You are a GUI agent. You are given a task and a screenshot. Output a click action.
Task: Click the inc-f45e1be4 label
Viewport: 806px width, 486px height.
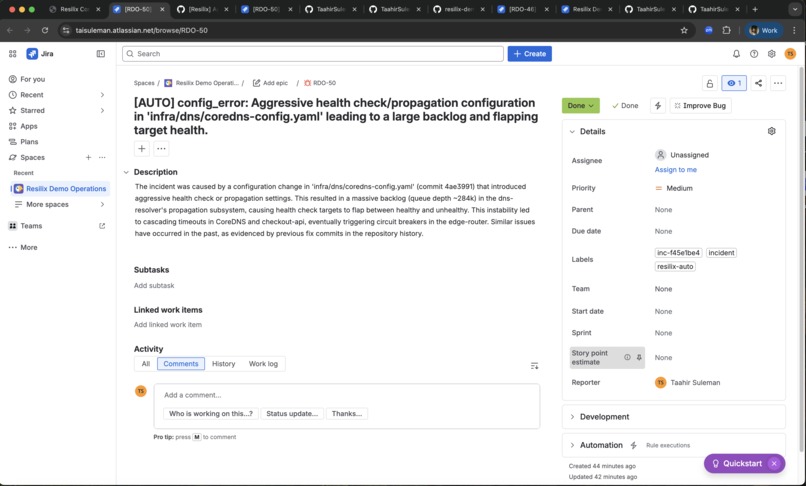(x=678, y=253)
